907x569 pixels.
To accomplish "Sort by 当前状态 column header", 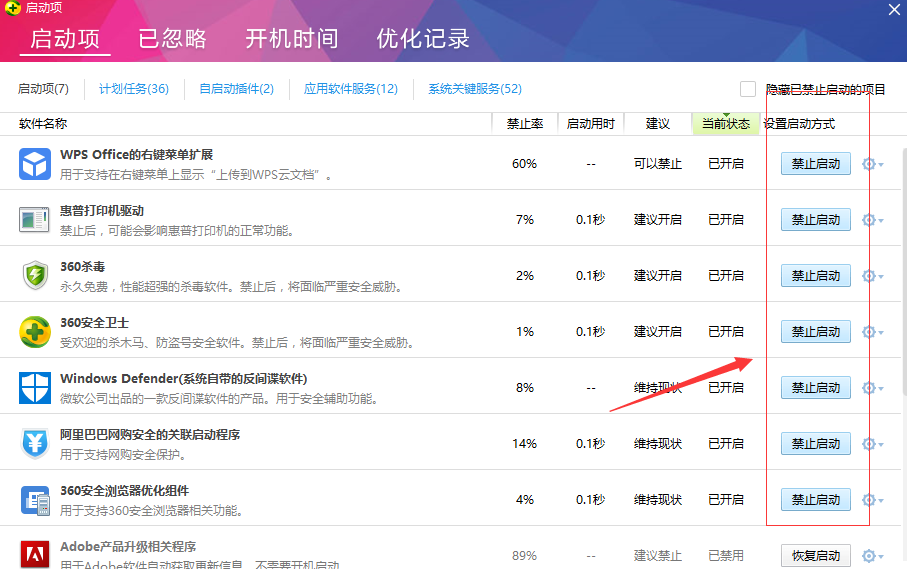I will coord(726,124).
